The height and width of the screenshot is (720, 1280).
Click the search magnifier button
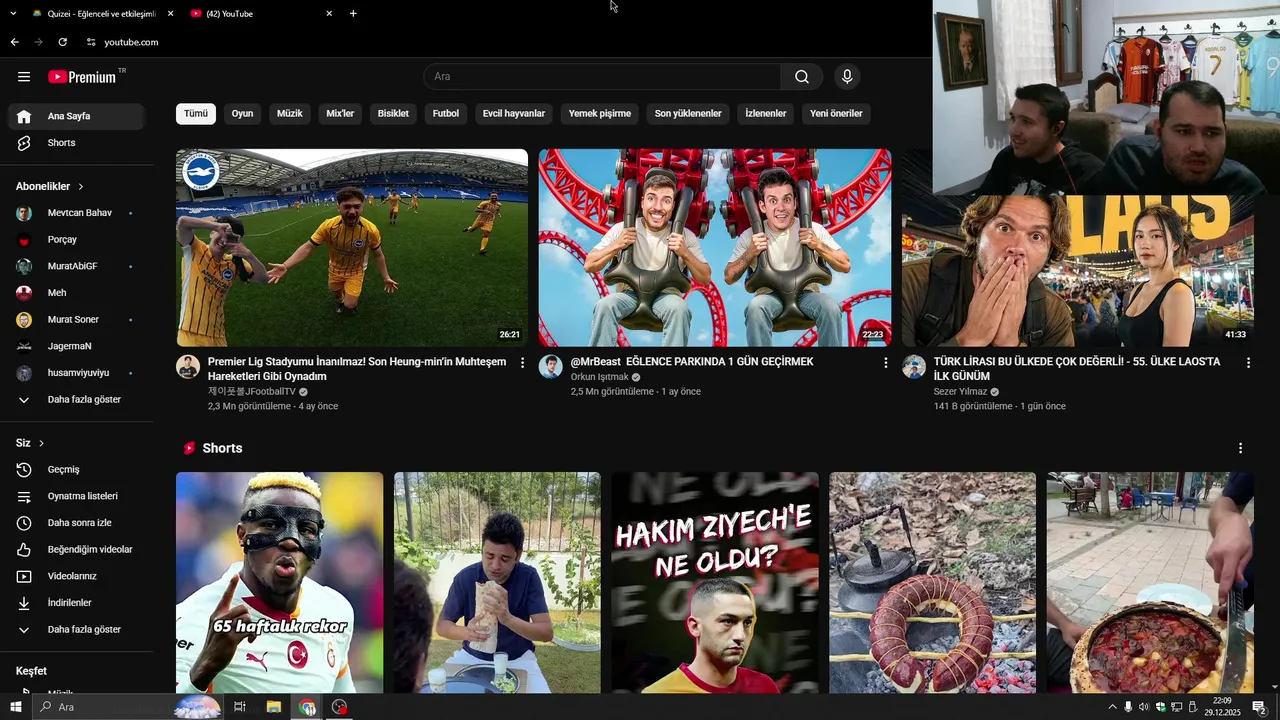(802, 77)
